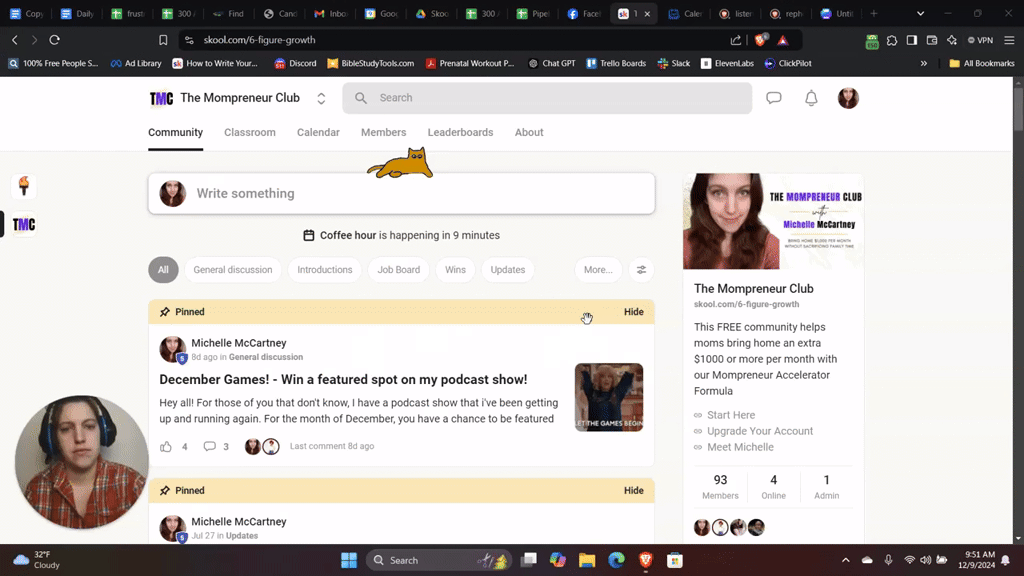1024x576 pixels.
Task: Toggle the browser sidebar panel icon
Action: click(x=912, y=40)
